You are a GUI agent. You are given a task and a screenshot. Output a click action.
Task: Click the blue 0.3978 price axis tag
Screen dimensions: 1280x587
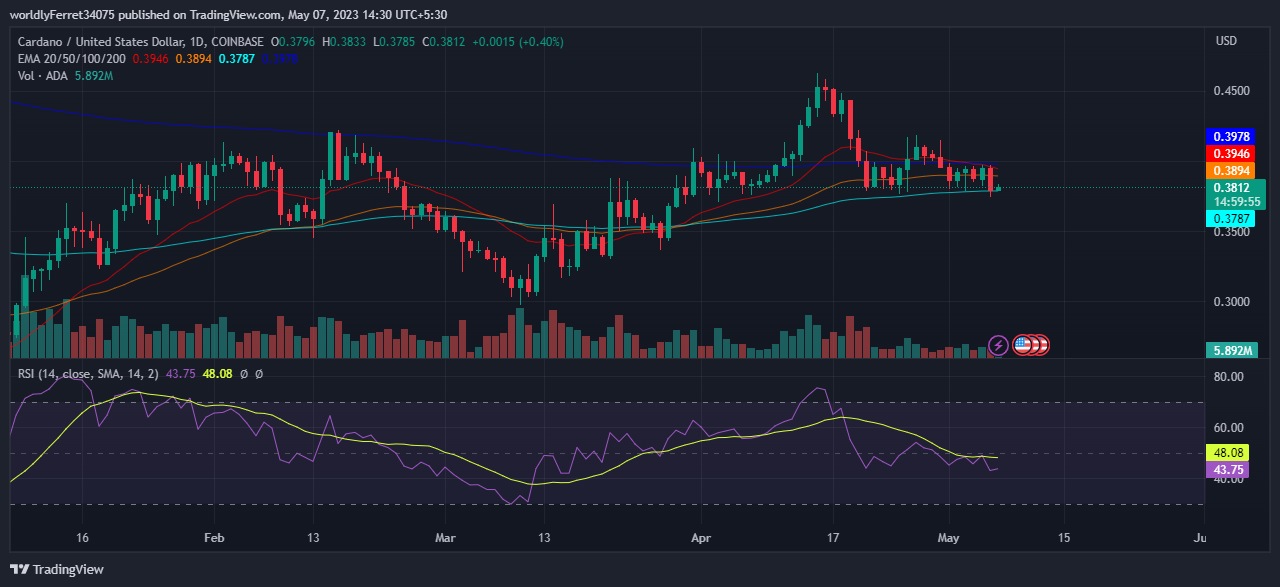click(1231, 136)
